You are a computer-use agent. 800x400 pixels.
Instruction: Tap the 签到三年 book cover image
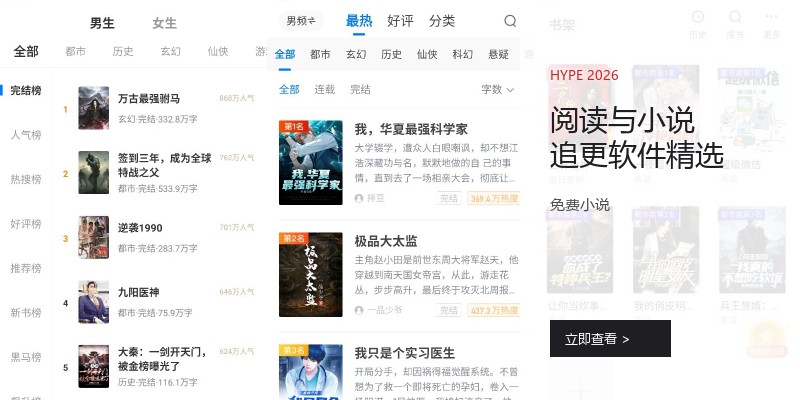click(93, 172)
